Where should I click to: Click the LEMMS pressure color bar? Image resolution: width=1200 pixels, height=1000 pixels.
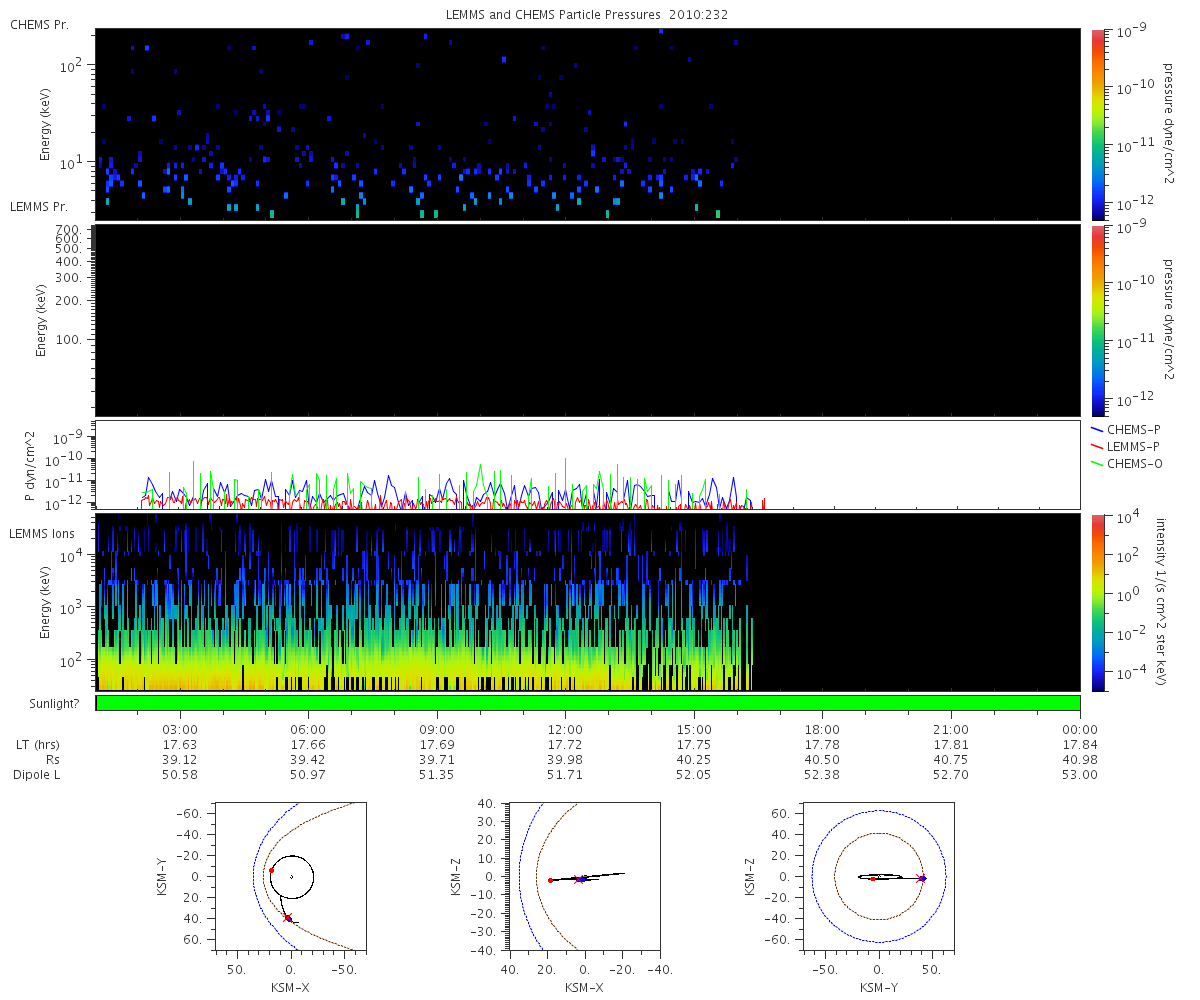[x=1097, y=320]
